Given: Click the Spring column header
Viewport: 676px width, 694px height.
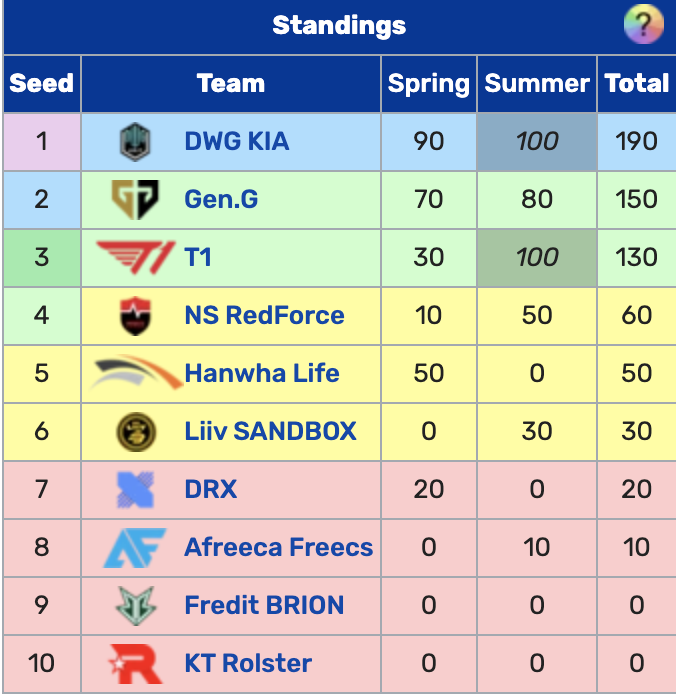Looking at the screenshot, I should [429, 83].
